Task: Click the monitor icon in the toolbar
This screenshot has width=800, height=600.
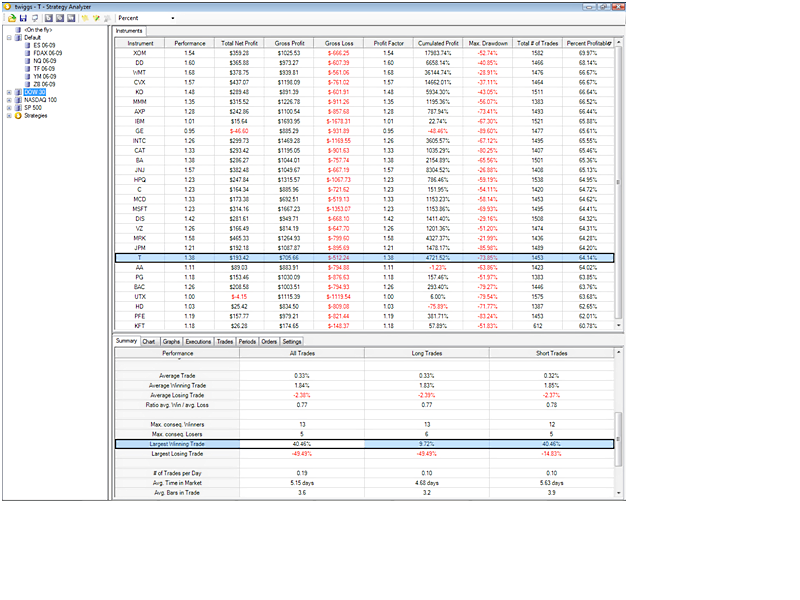Action: [35, 18]
